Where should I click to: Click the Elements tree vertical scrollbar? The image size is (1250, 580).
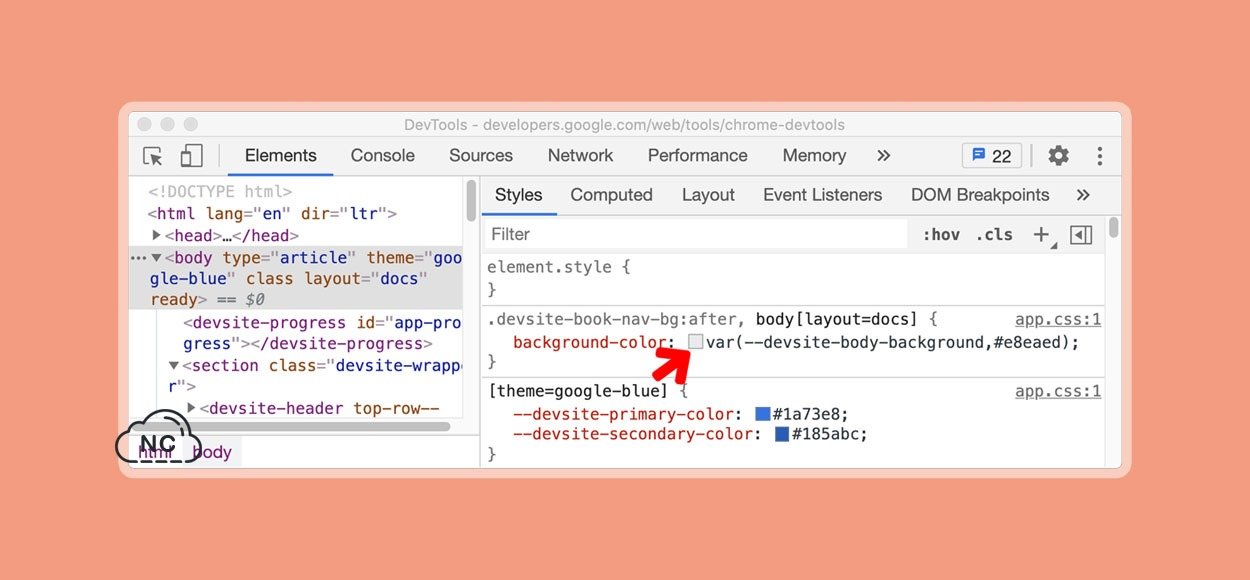point(471,201)
